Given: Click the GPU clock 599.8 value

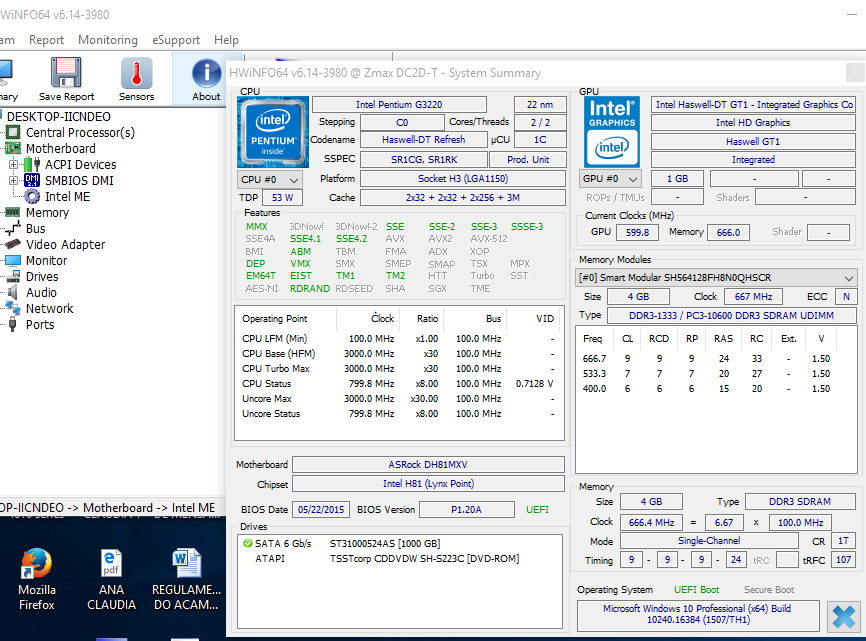Looking at the screenshot, I should click(x=637, y=232).
